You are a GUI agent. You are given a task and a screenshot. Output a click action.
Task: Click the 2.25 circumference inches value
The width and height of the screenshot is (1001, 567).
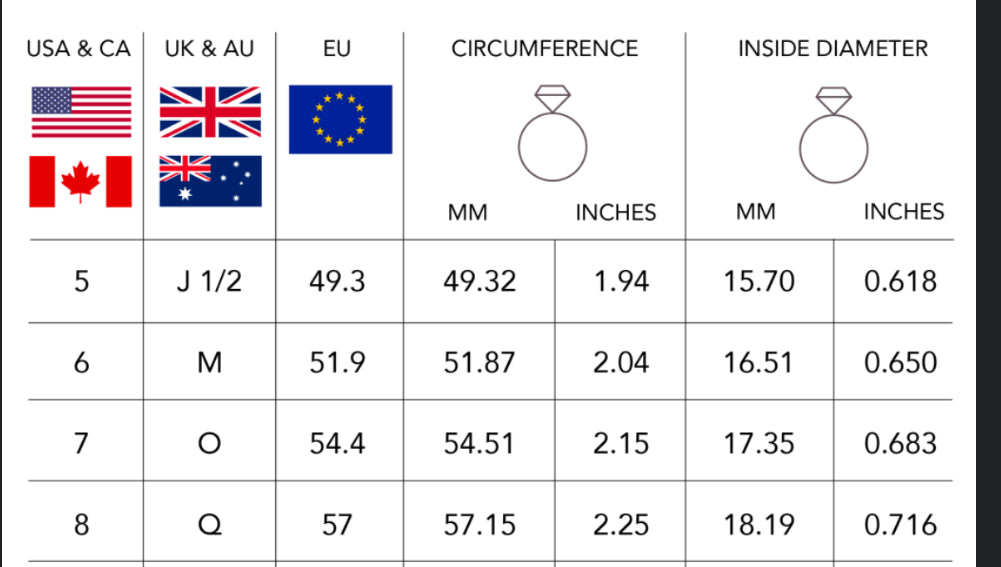tap(621, 525)
